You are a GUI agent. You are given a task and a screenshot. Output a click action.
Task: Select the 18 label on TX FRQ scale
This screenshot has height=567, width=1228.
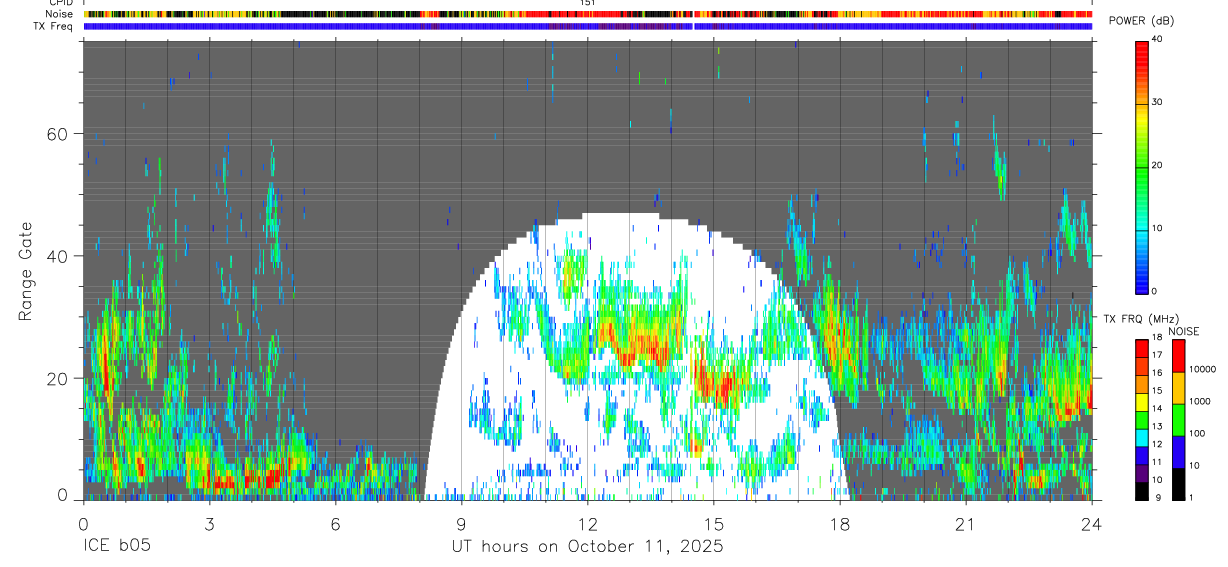[x=1157, y=338]
